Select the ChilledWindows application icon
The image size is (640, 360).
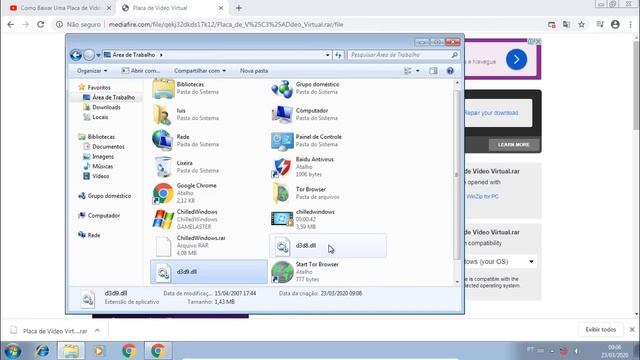163,219
